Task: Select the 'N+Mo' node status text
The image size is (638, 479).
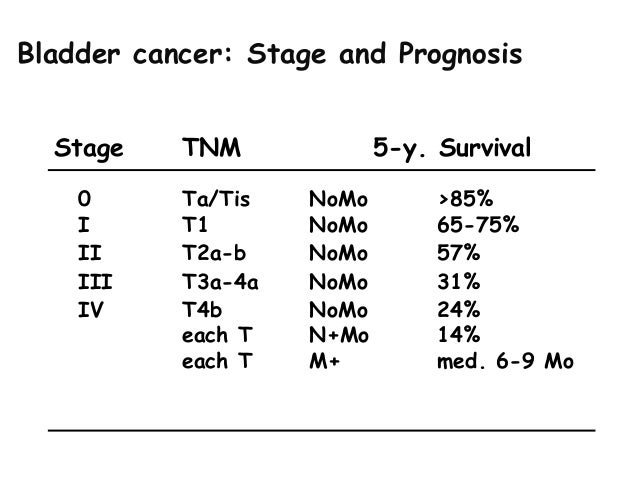Action: [x=339, y=335]
